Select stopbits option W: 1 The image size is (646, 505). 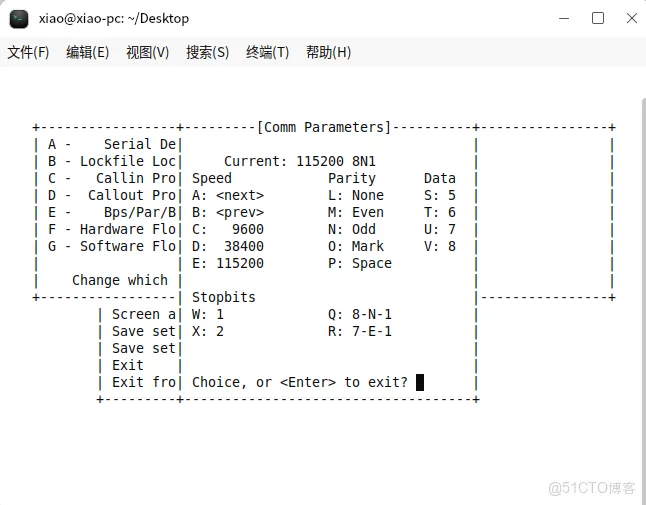point(208,314)
